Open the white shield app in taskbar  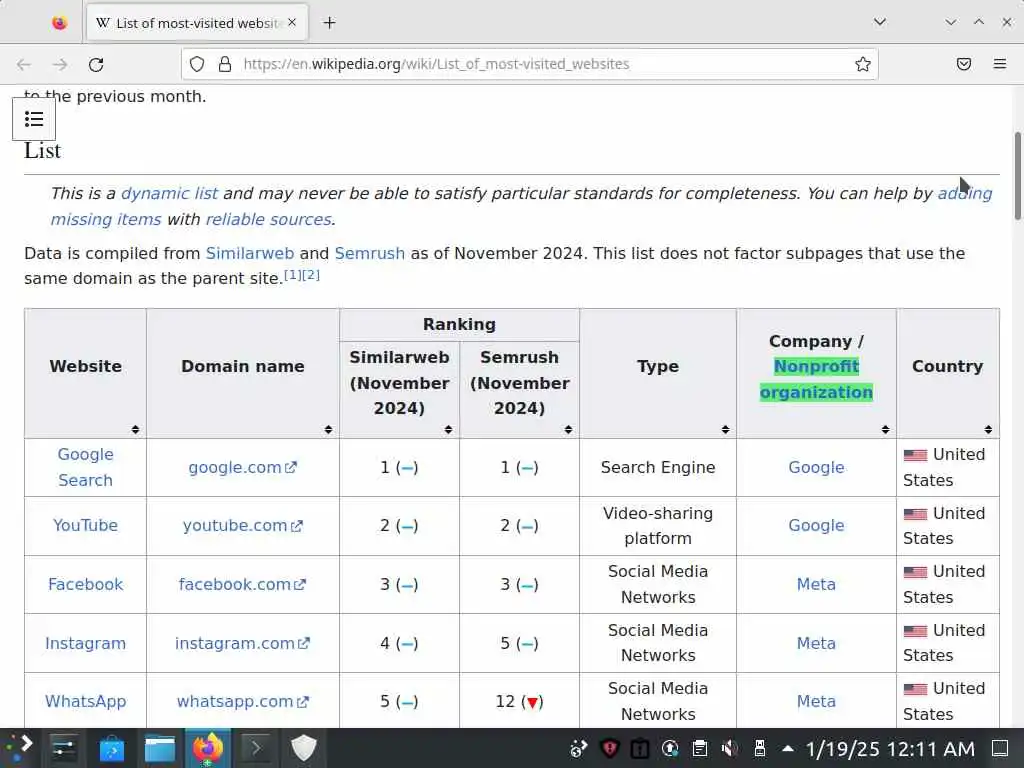click(x=303, y=748)
